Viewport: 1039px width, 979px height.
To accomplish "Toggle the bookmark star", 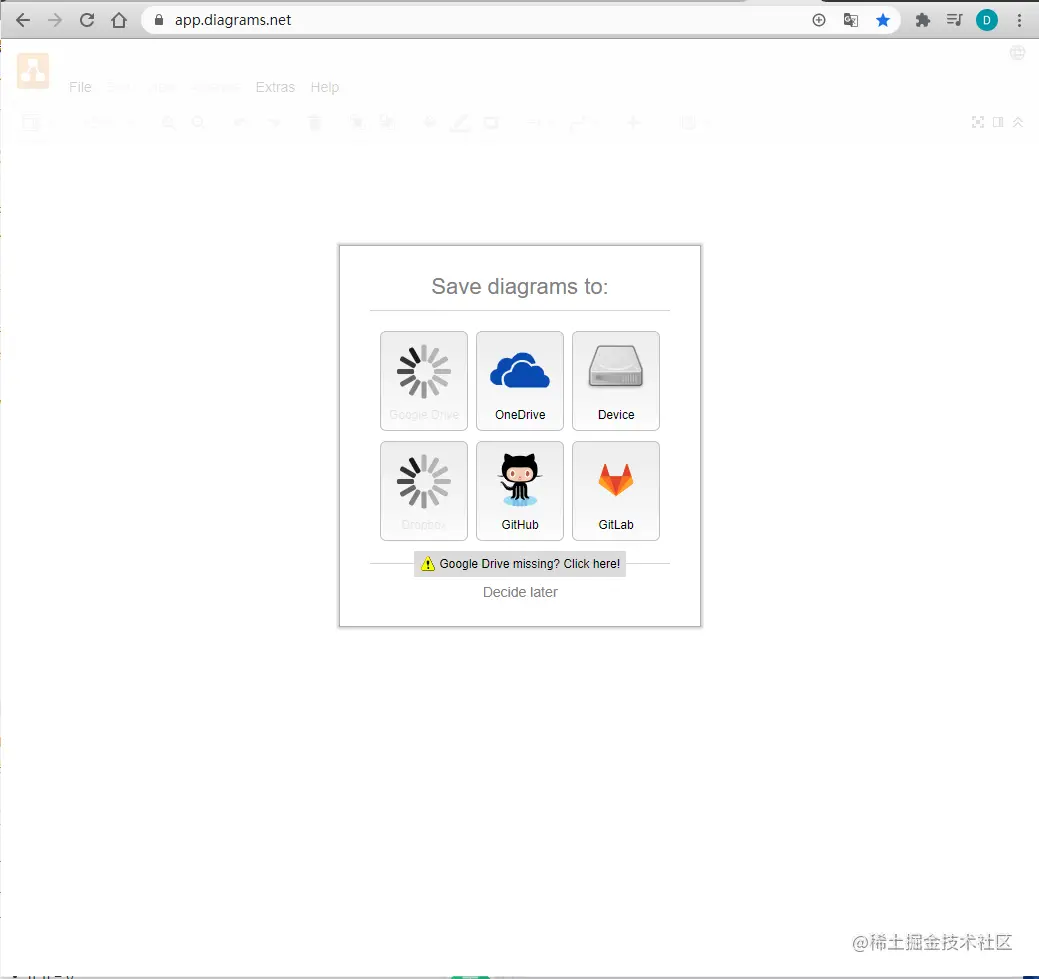I will (x=883, y=20).
